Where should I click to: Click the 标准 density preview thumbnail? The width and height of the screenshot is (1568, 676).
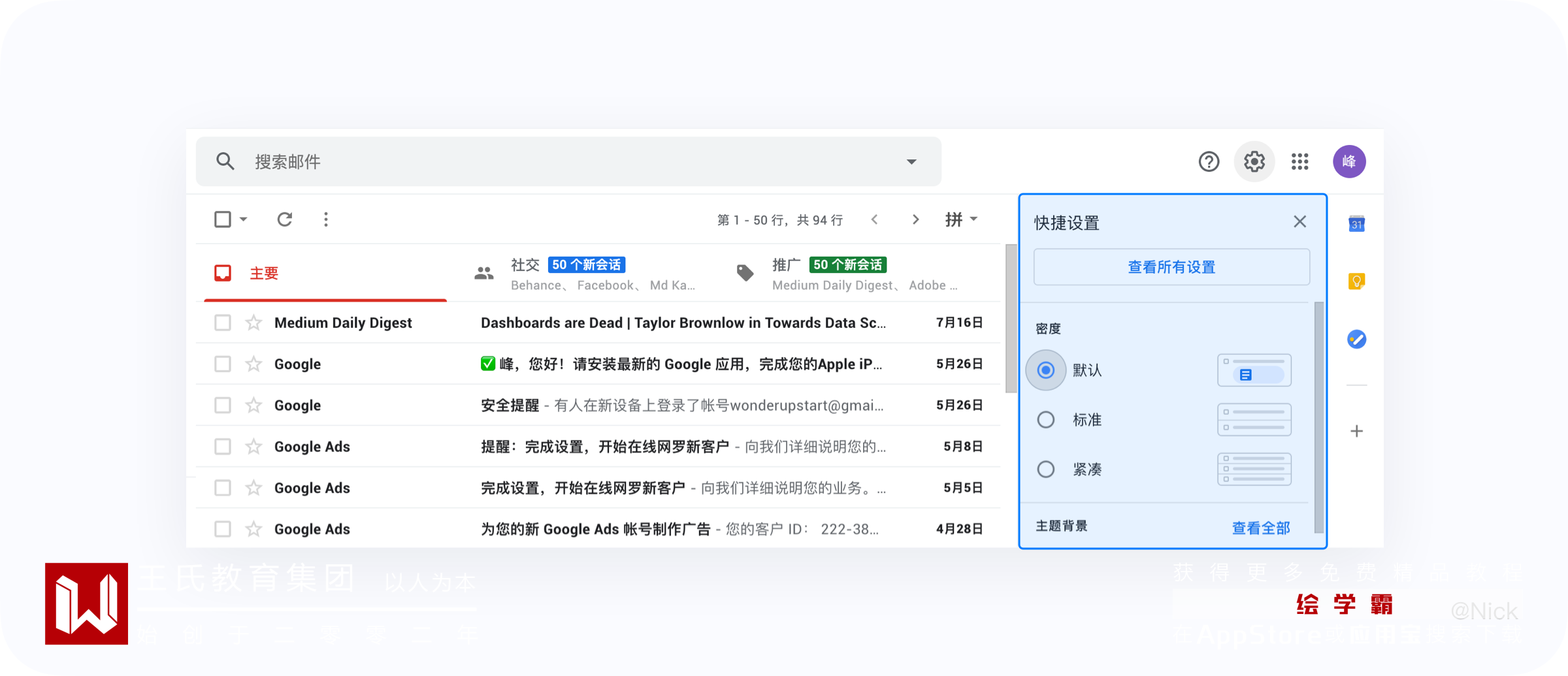(x=1254, y=420)
